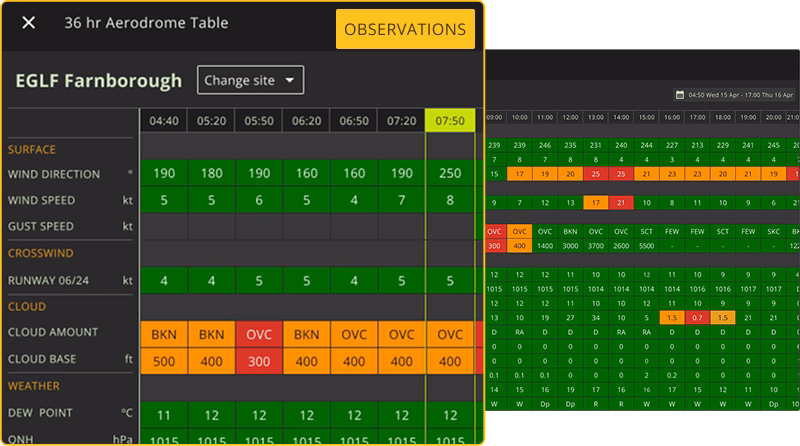Viewport: 800px width, 446px height.
Task: Click runway crosswind 4 in the 06:50 column
Action: point(354,281)
